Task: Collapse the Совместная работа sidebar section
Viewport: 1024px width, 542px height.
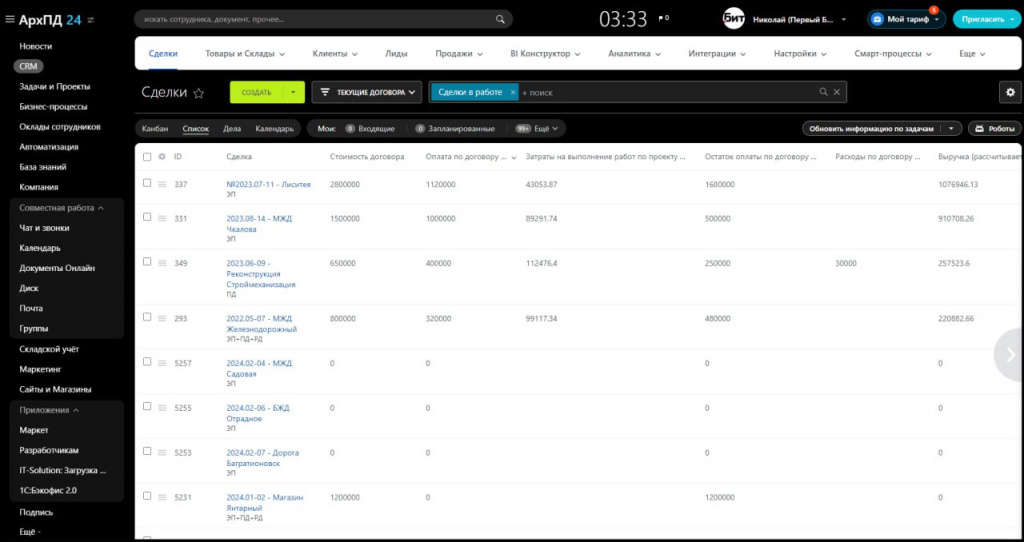Action: point(101,207)
